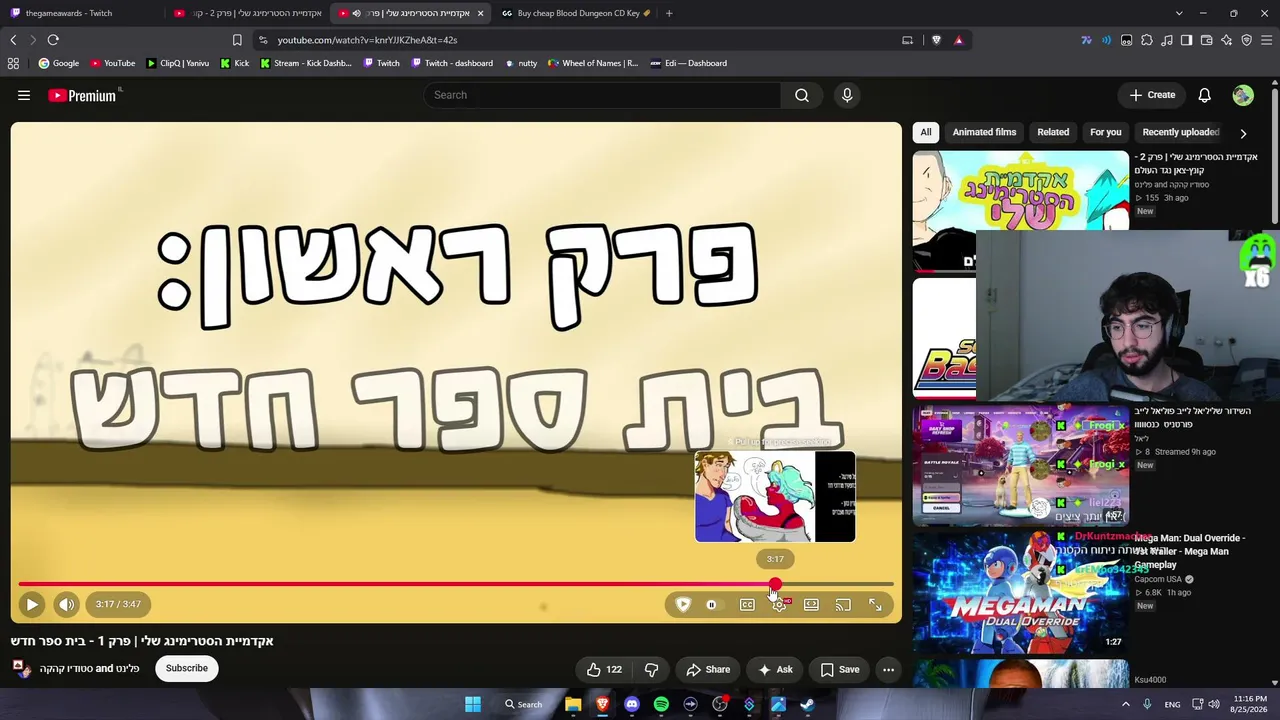Screen dimensions: 1280x720
Task: Open Windows Start menu
Action: [x=473, y=704]
